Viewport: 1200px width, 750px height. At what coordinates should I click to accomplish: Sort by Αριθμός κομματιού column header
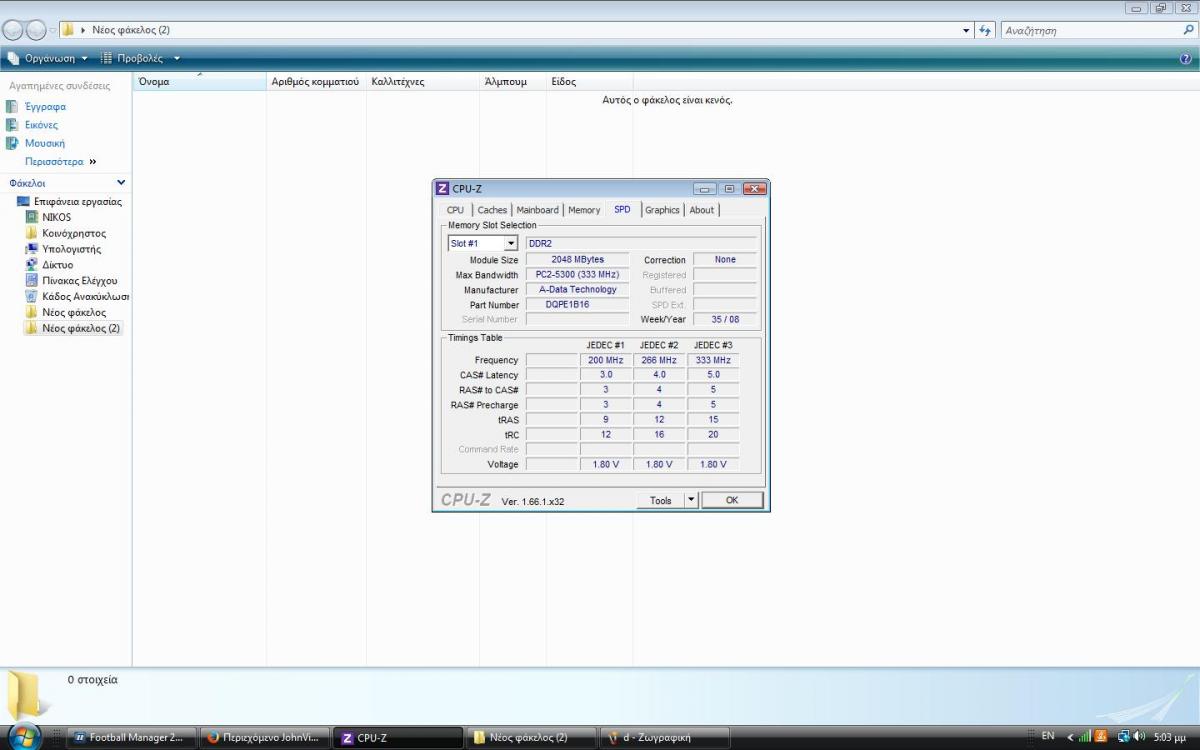[x=316, y=82]
